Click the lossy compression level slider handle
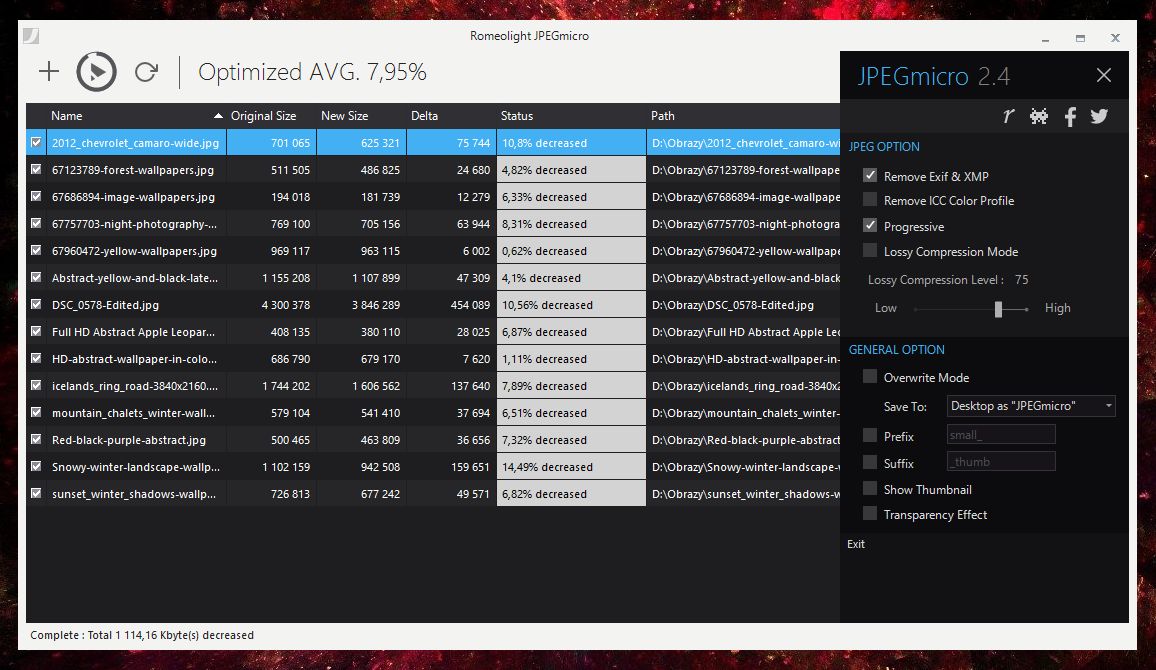This screenshot has width=1156, height=670. [998, 309]
